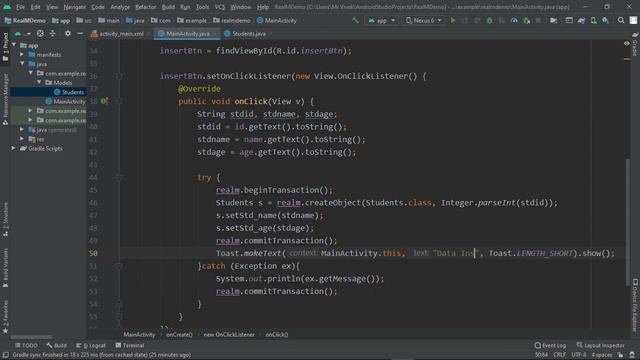This screenshot has height=360, width=640.
Task: Open the TODO tool window
Action: point(27,345)
